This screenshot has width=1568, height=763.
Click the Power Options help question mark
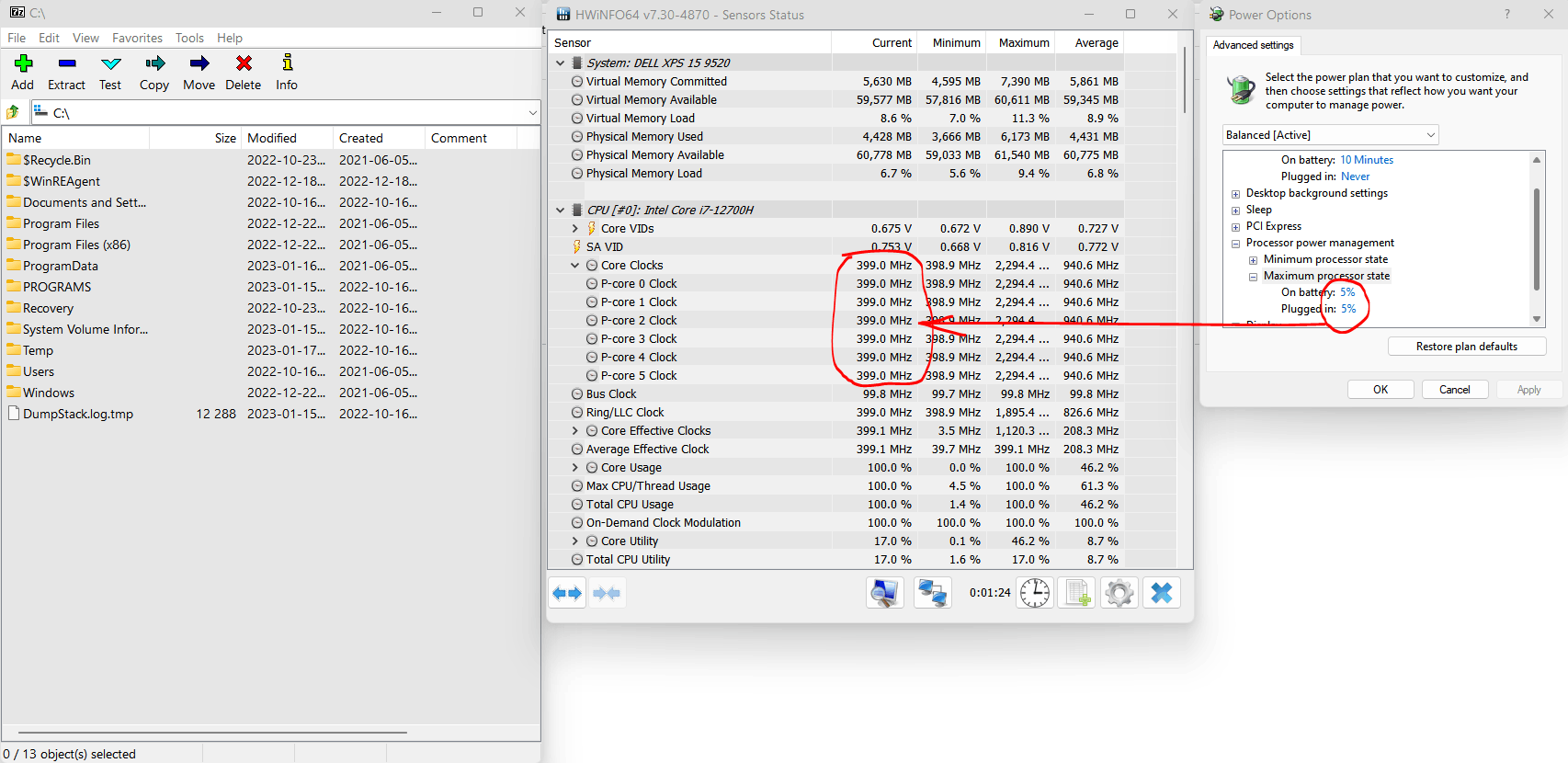(1506, 14)
